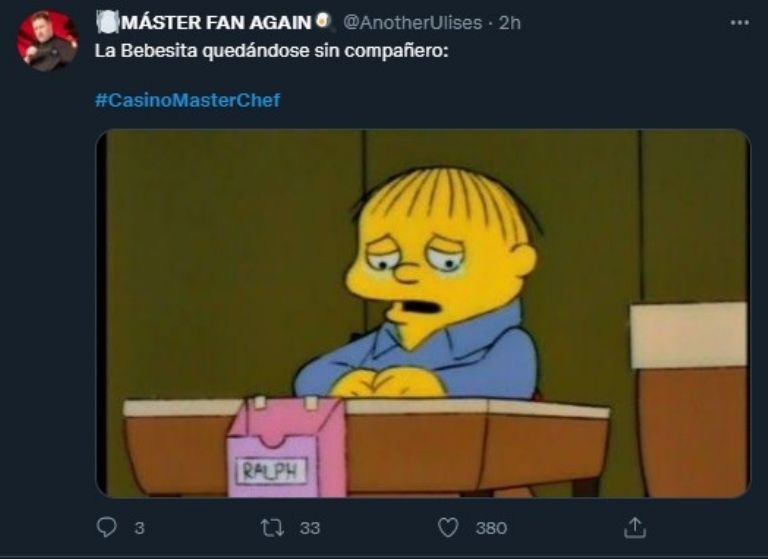Click the like count 380
This screenshot has width=768, height=559.
[491, 528]
